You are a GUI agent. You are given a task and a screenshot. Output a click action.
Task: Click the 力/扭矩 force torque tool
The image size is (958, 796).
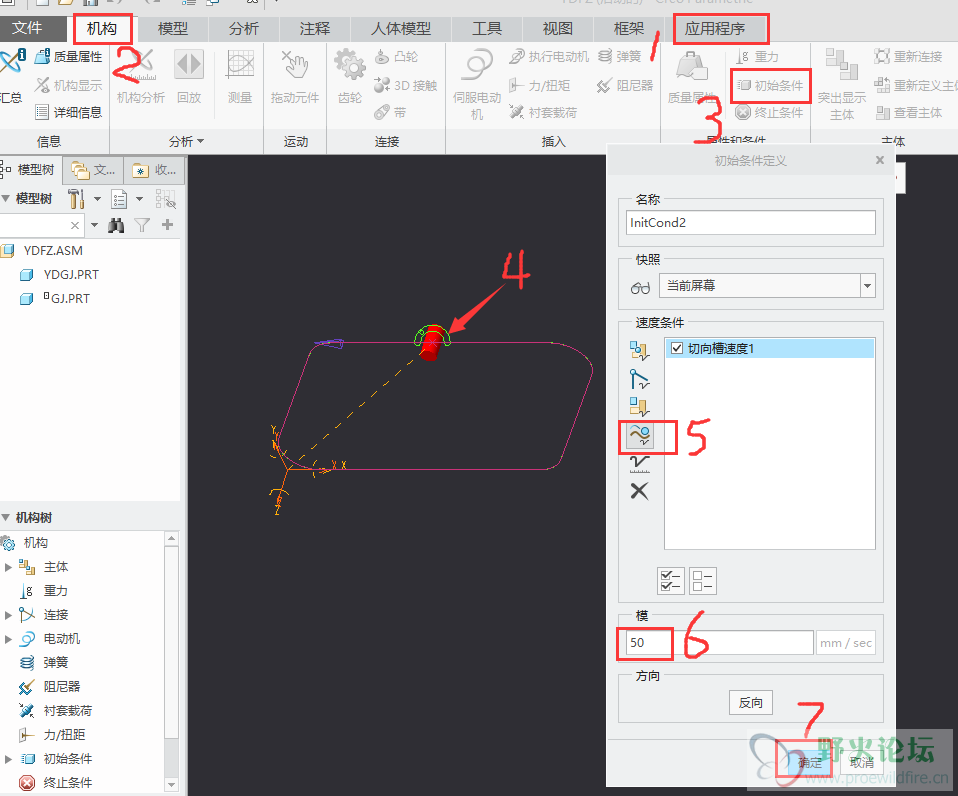tap(539, 86)
